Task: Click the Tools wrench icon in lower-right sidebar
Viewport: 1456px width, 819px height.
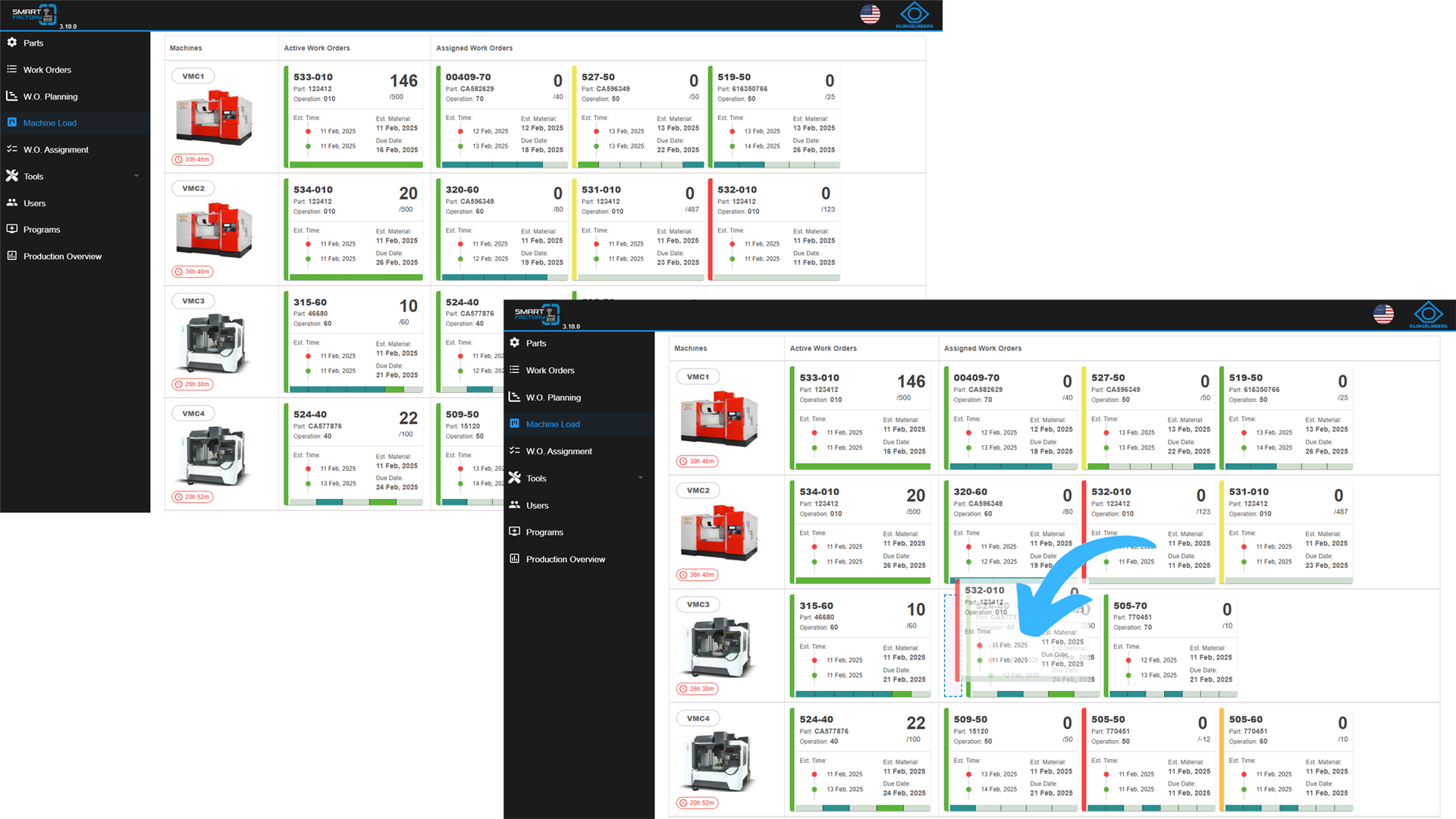Action: pos(515,478)
